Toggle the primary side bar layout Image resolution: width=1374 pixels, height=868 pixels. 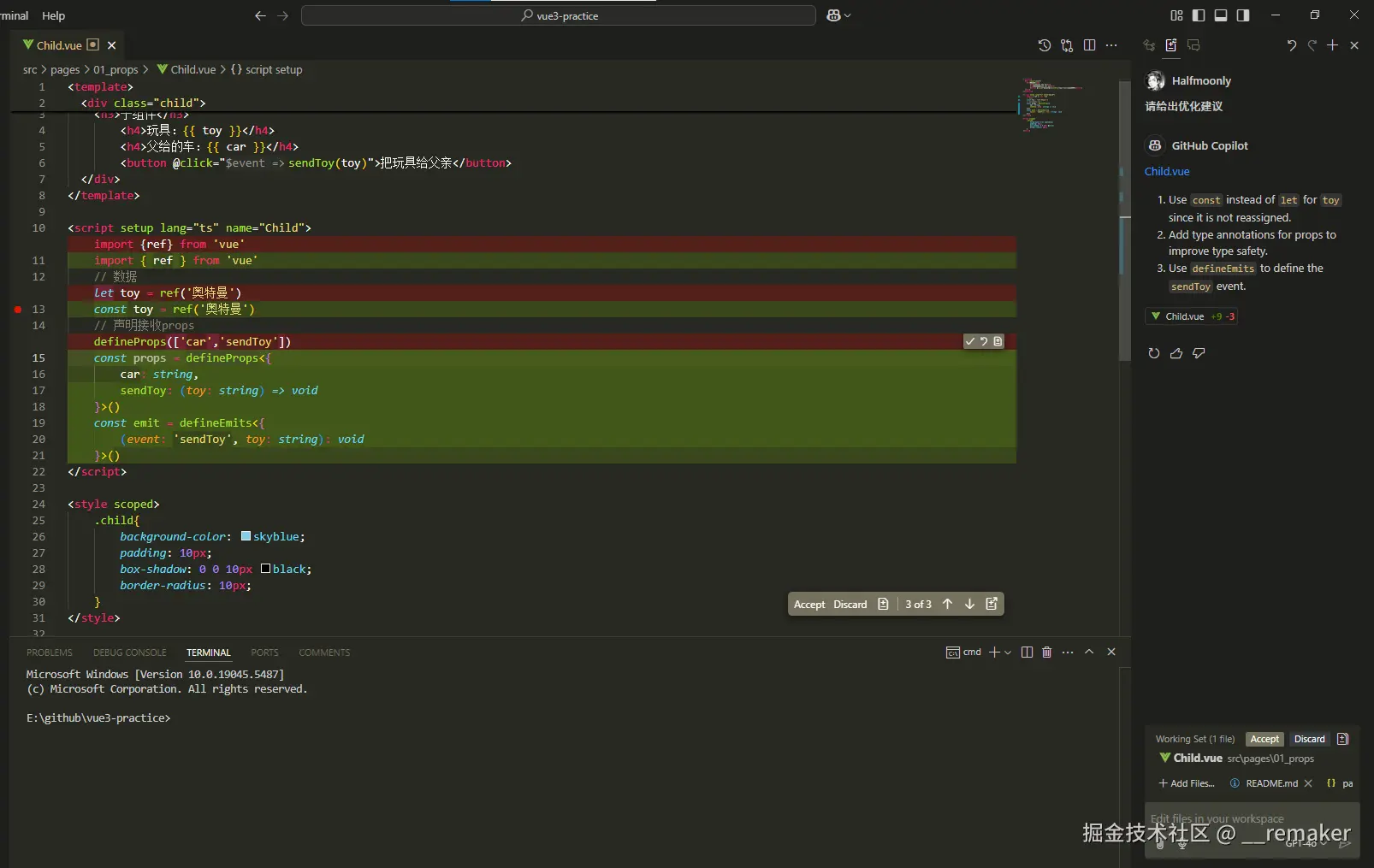click(1199, 15)
